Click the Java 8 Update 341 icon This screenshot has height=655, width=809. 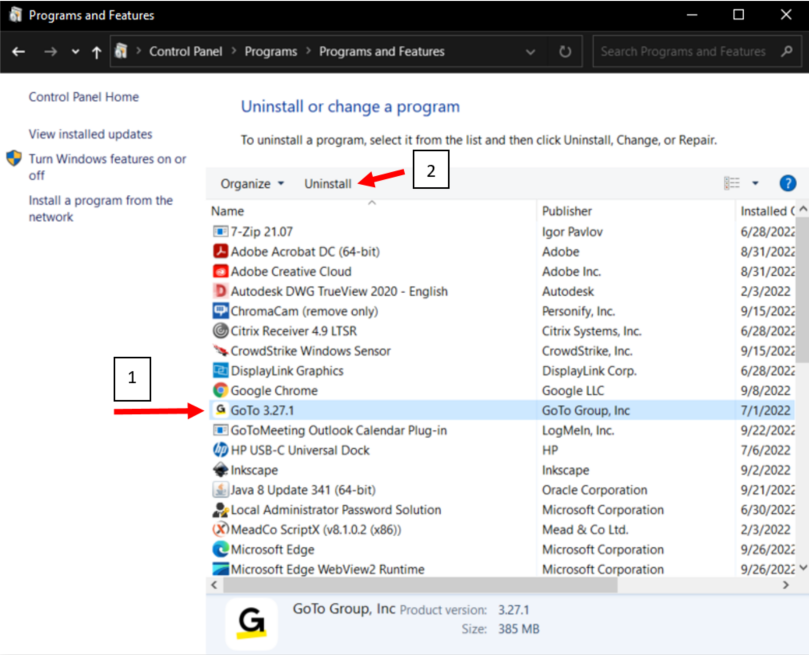point(220,490)
